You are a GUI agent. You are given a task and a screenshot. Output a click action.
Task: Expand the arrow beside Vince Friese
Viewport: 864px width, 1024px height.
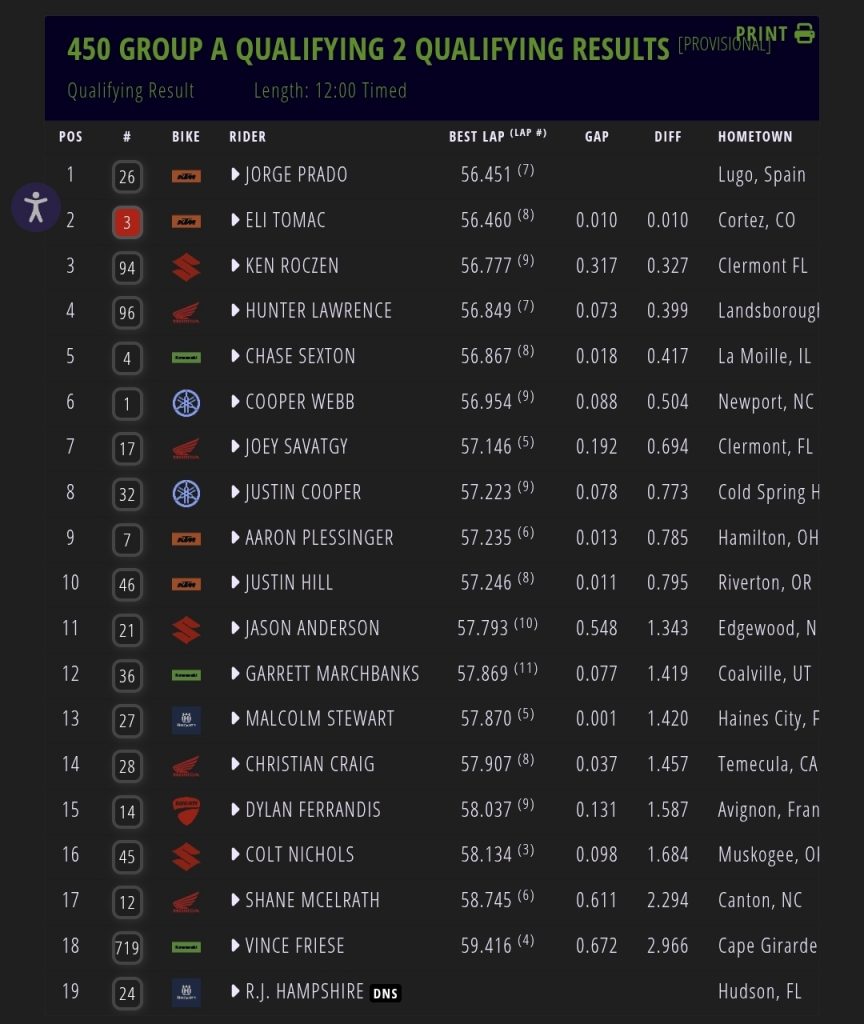coord(235,945)
